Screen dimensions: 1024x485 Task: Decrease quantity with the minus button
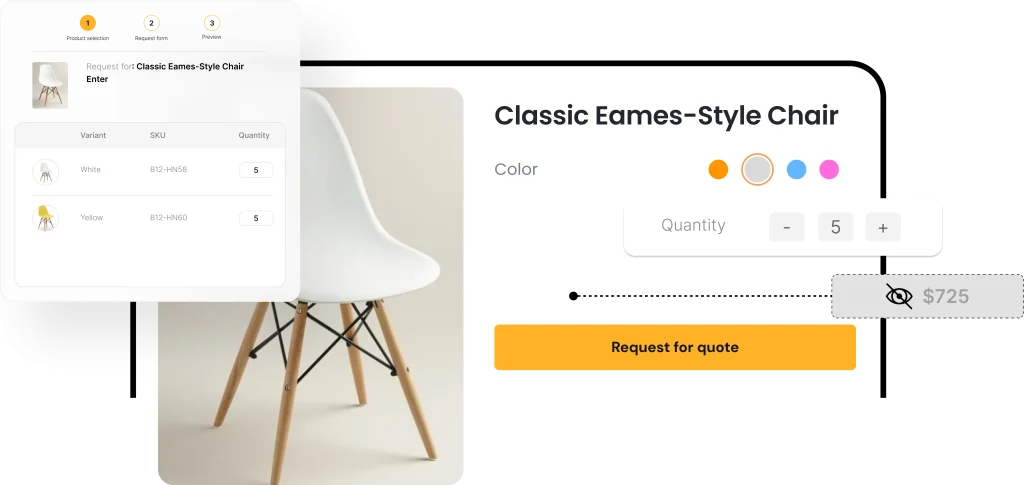(786, 227)
